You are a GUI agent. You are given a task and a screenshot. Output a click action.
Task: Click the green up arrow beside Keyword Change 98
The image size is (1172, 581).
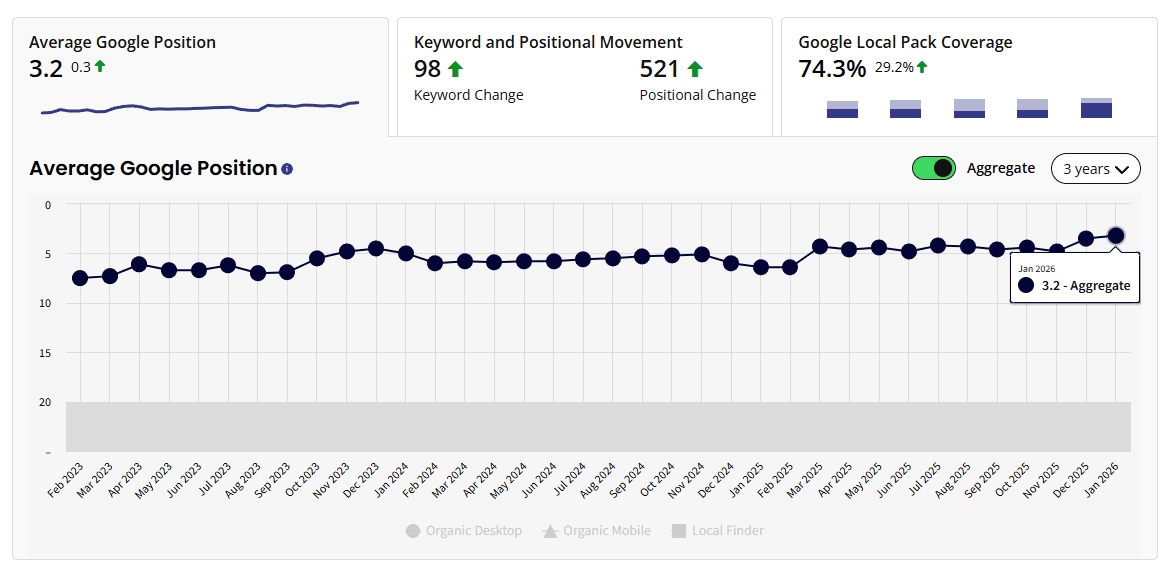455,68
